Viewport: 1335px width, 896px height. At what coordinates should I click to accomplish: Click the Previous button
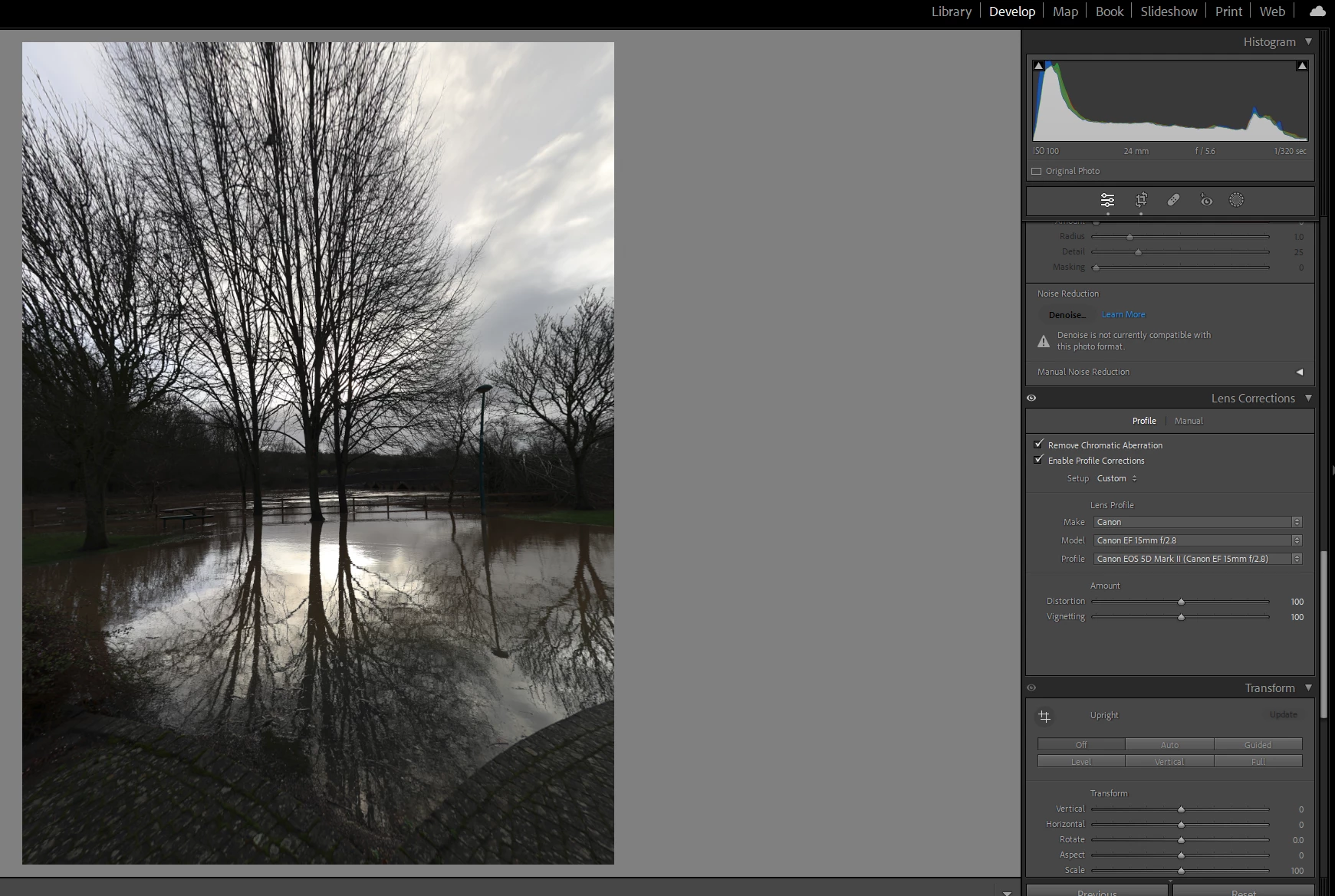click(1097, 891)
